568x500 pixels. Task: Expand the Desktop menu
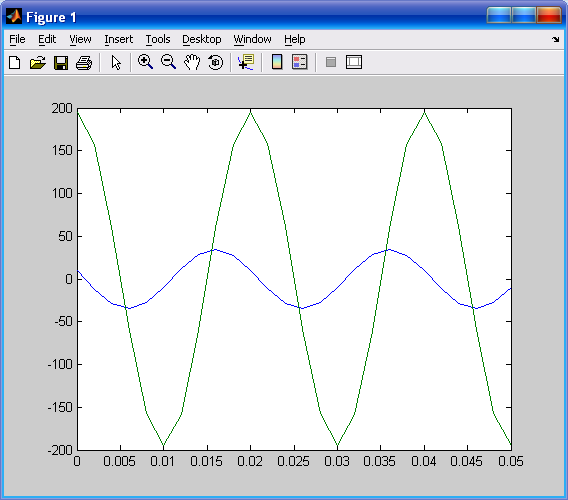tap(201, 39)
